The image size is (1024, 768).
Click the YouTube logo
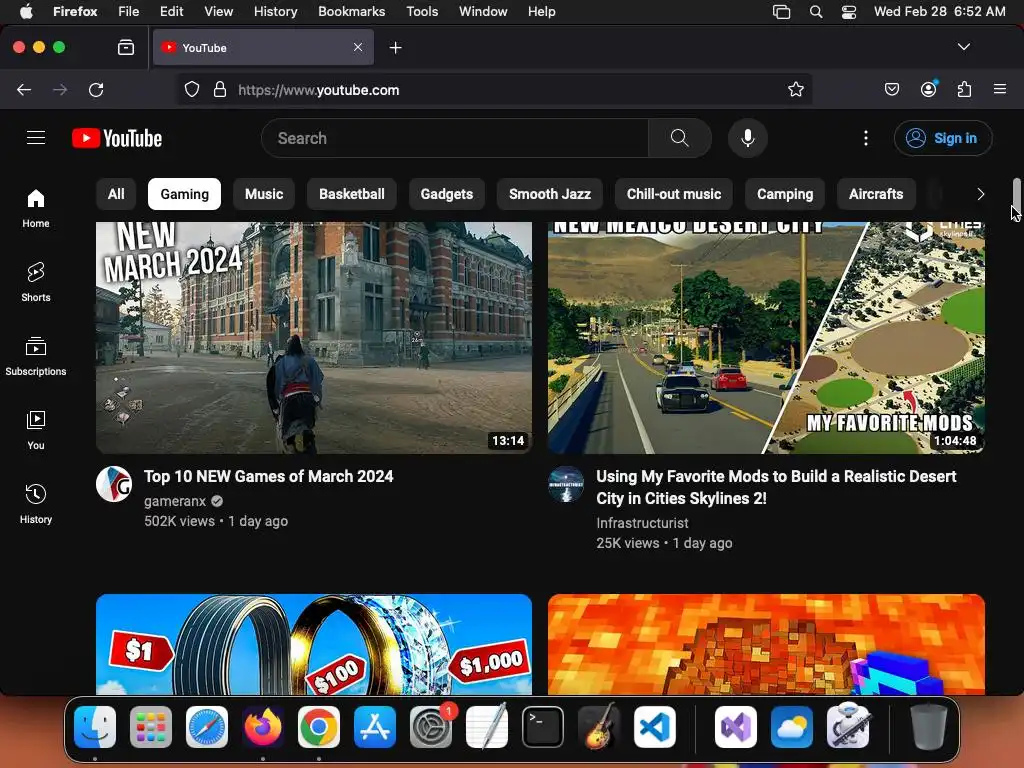click(x=117, y=138)
